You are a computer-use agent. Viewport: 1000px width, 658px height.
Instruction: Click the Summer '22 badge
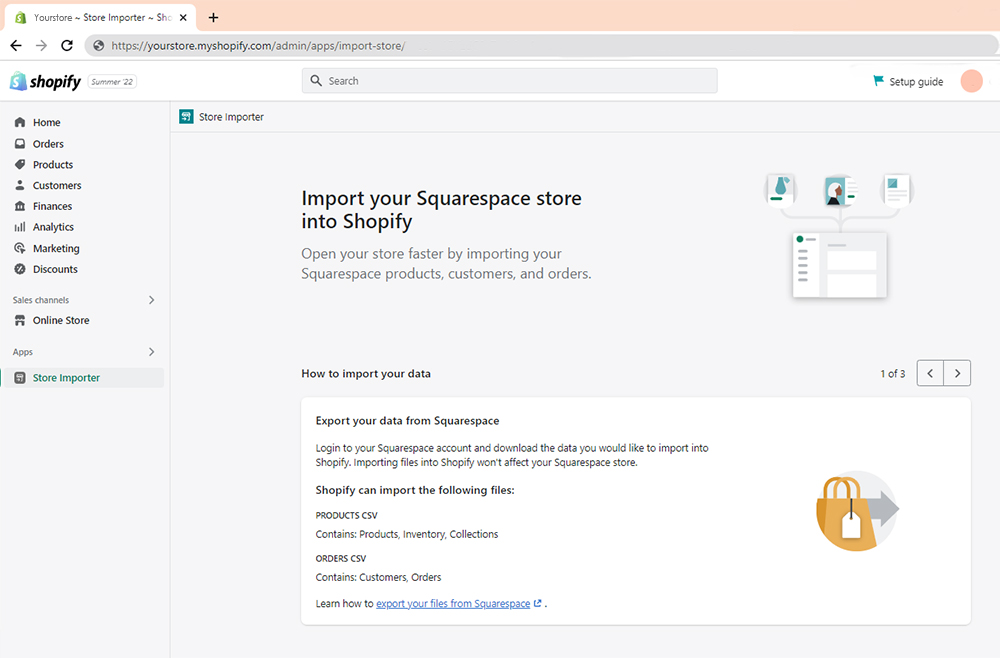112,82
